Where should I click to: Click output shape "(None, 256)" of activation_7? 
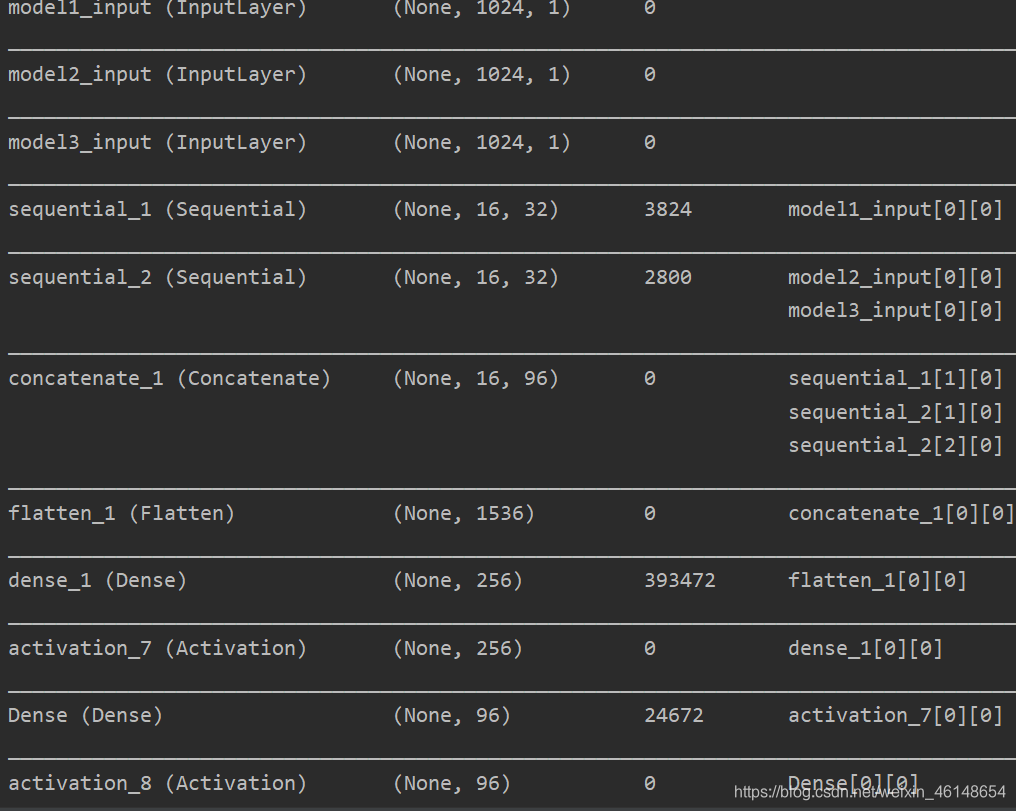coord(457,648)
